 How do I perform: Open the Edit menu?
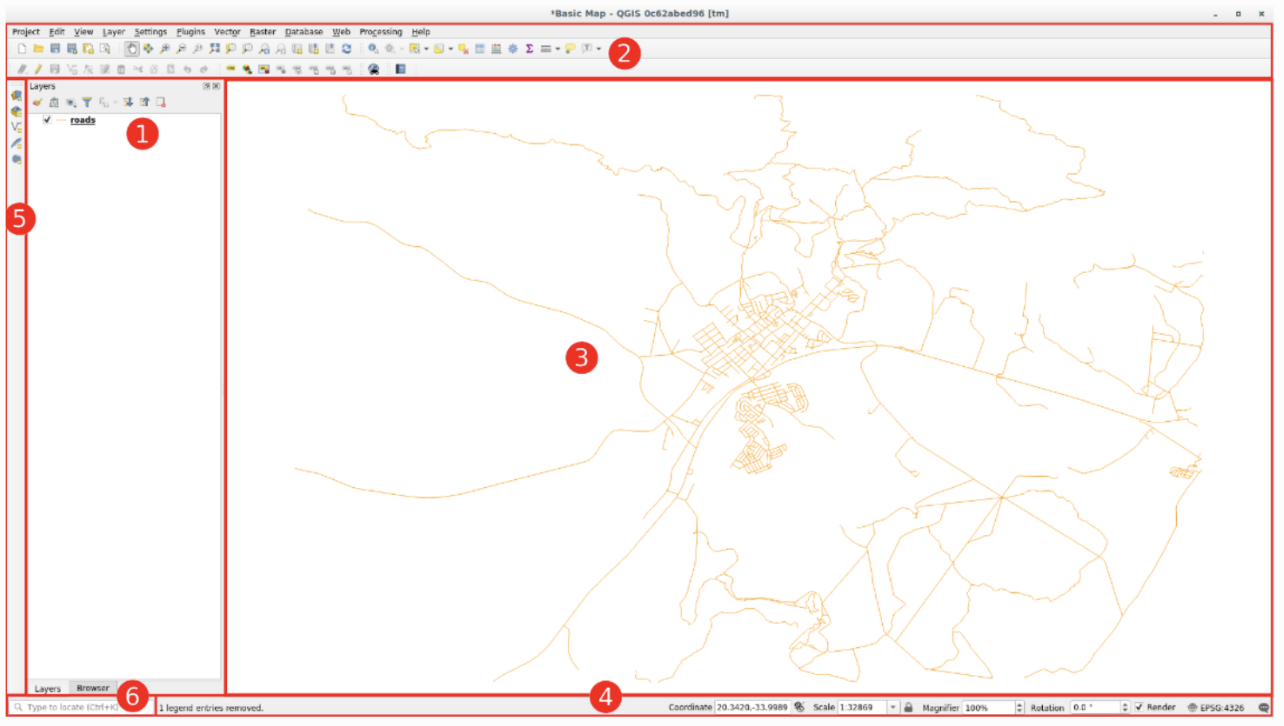point(57,32)
